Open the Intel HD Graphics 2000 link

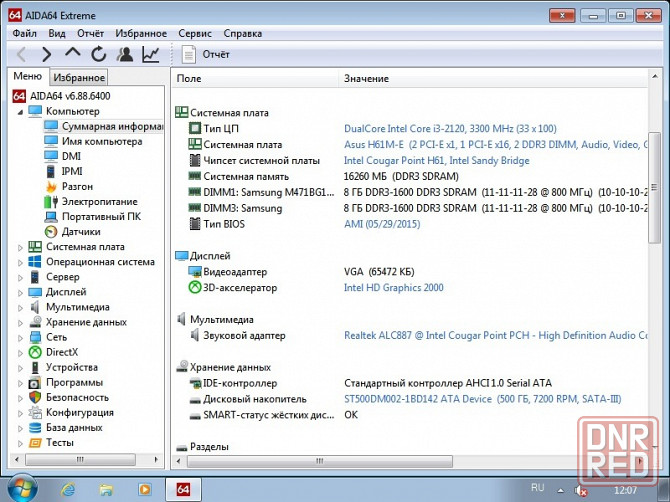(x=394, y=288)
